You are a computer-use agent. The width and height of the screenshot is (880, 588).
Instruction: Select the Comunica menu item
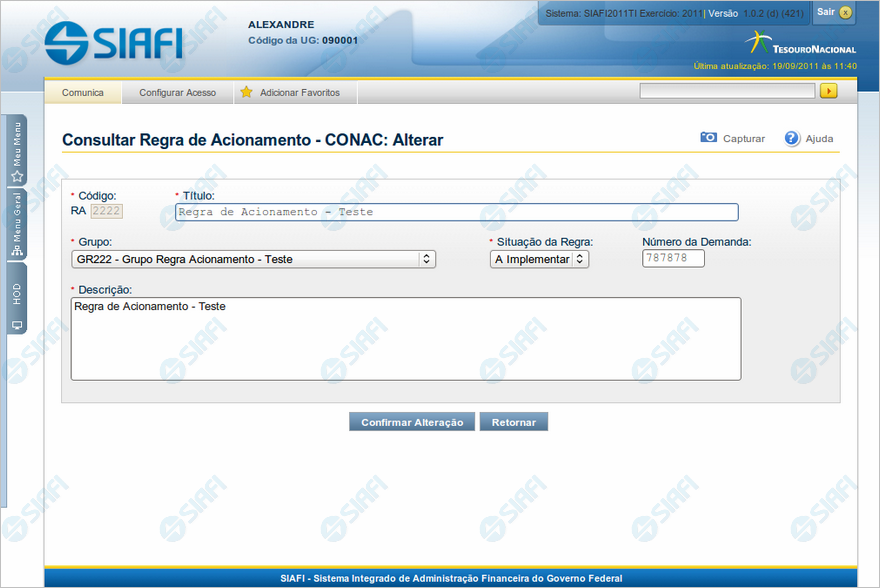(83, 92)
